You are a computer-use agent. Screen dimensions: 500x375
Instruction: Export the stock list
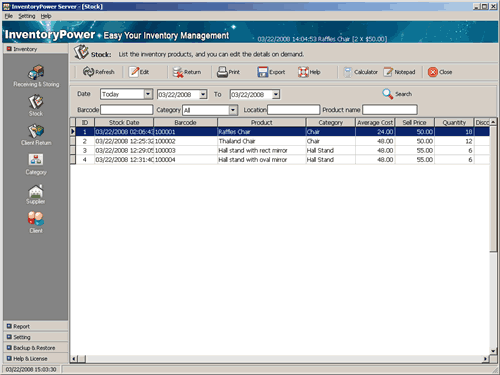(x=271, y=72)
